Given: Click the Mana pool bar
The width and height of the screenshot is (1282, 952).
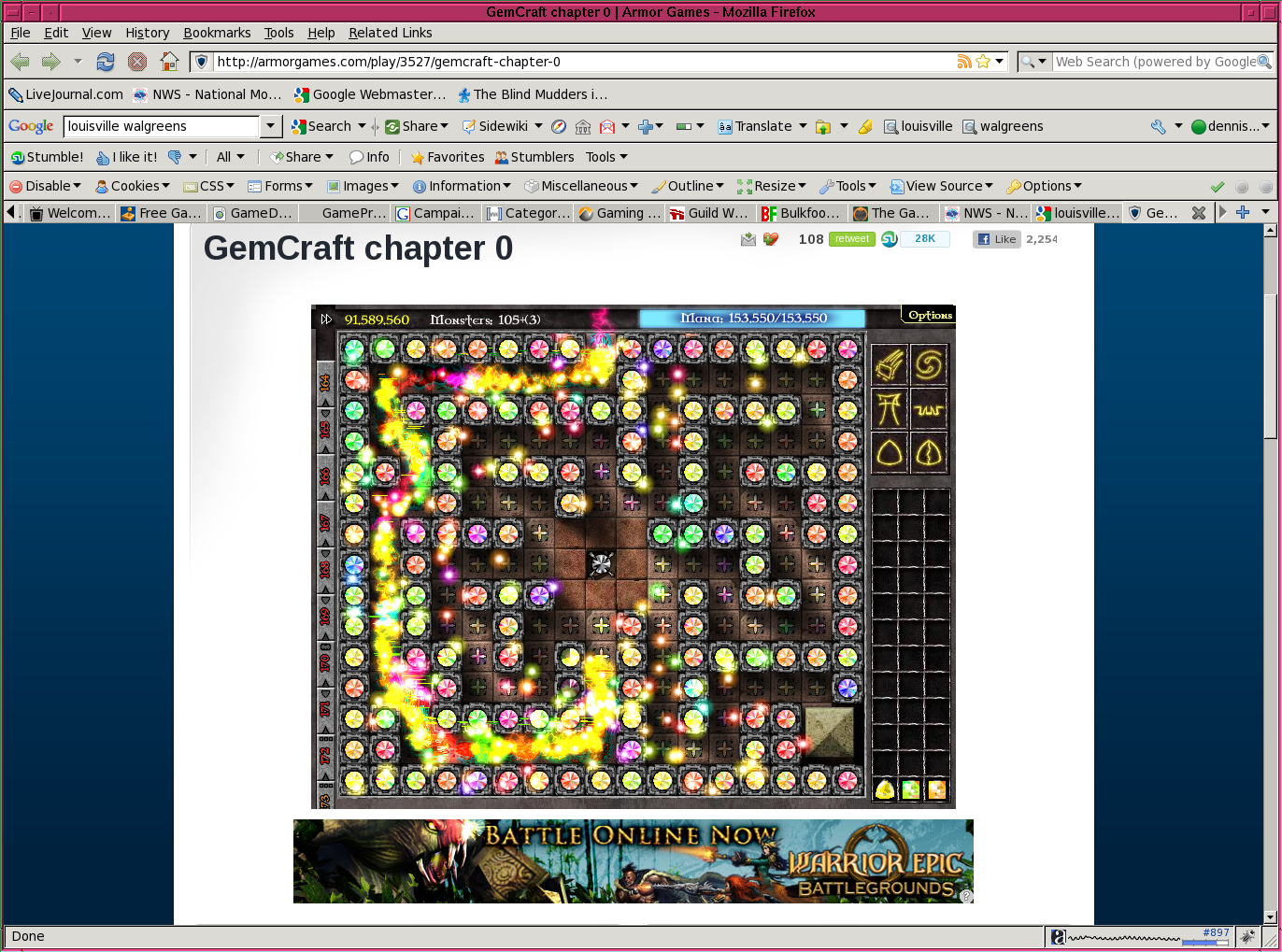Looking at the screenshot, I should (752, 319).
